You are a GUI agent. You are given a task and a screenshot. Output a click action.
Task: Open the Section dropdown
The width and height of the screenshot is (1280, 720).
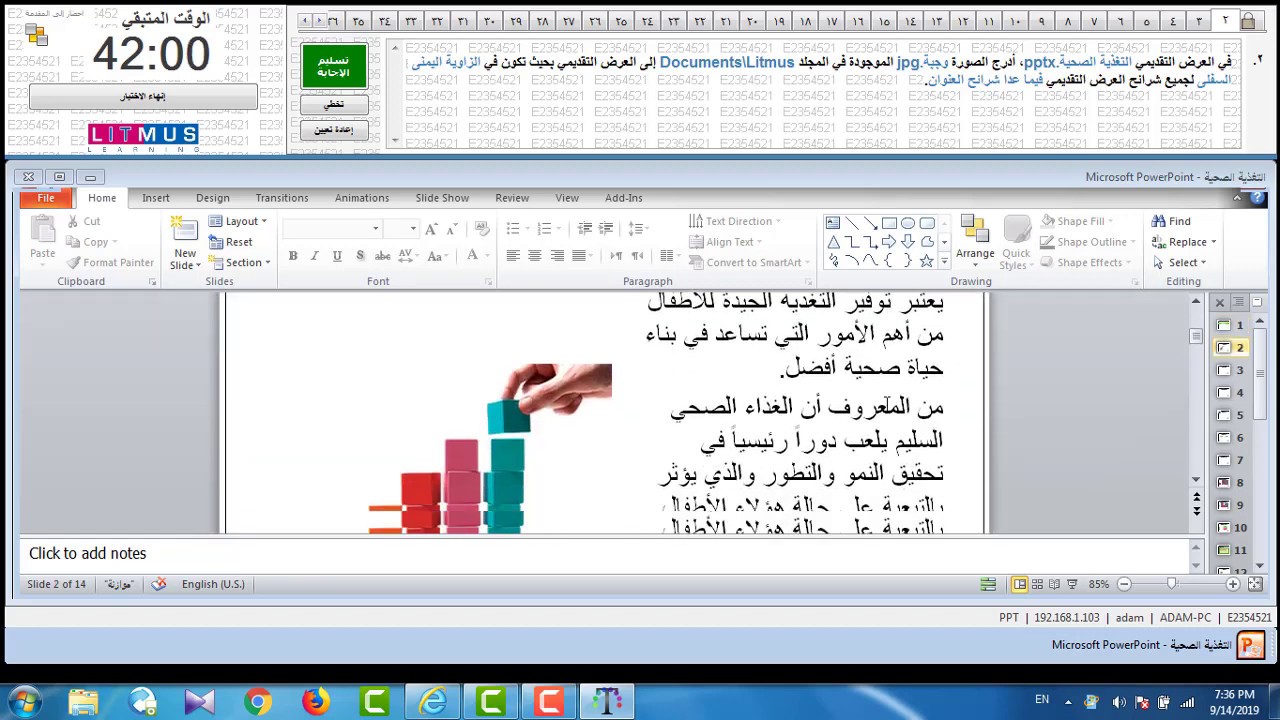pyautogui.click(x=240, y=263)
